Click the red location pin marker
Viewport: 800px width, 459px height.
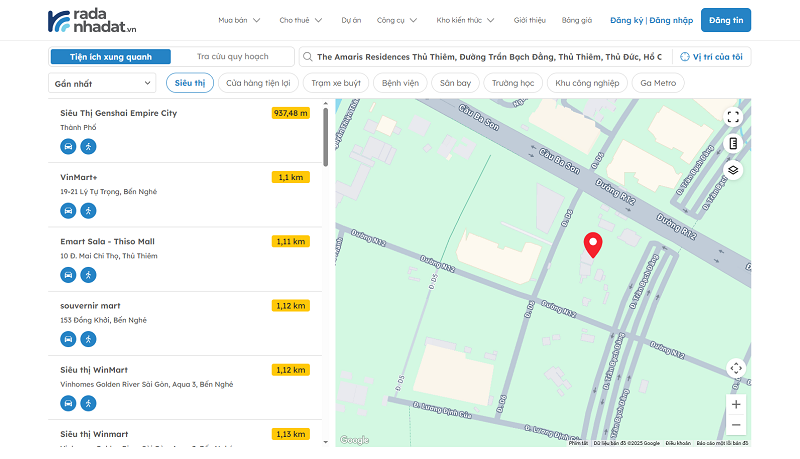(x=593, y=245)
